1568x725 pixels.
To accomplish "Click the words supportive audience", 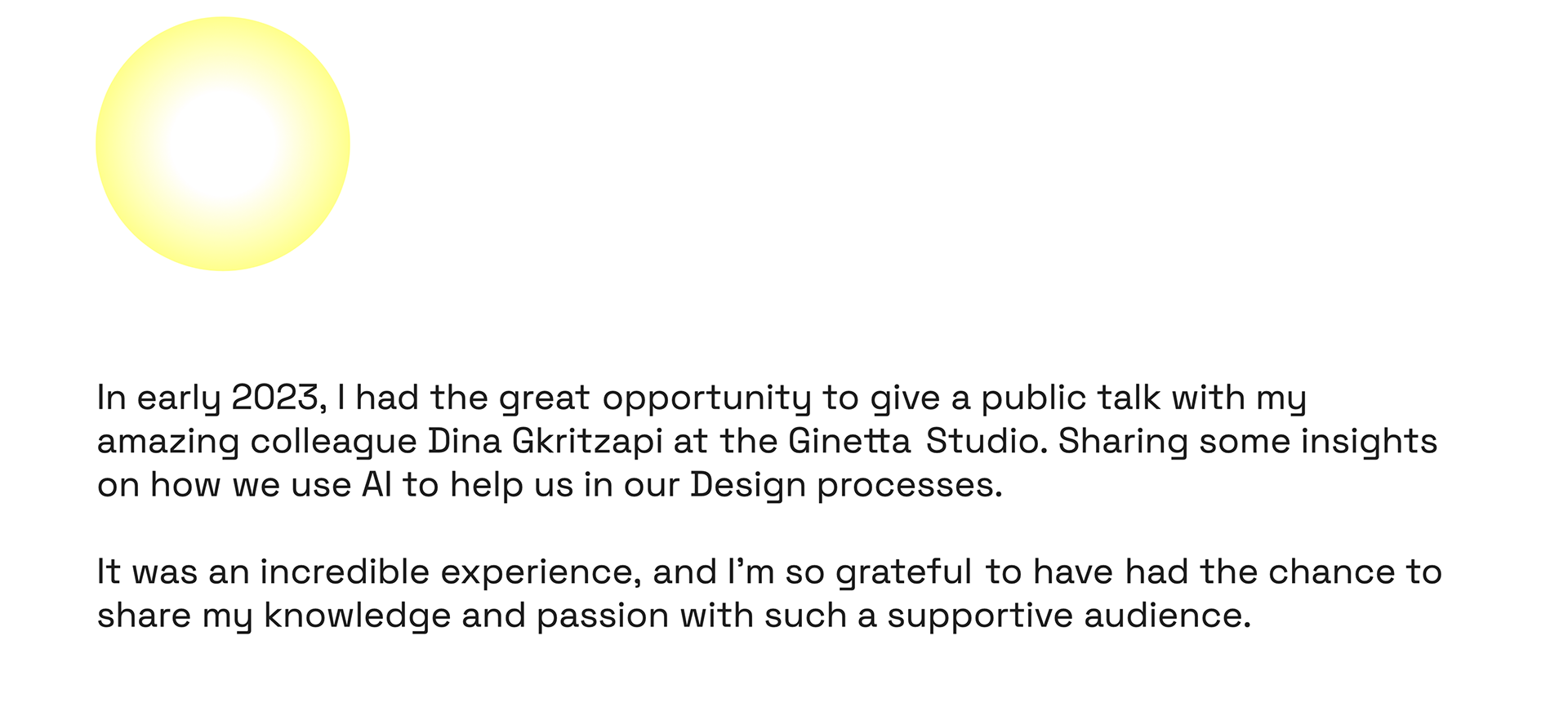I will [x=1069, y=616].
